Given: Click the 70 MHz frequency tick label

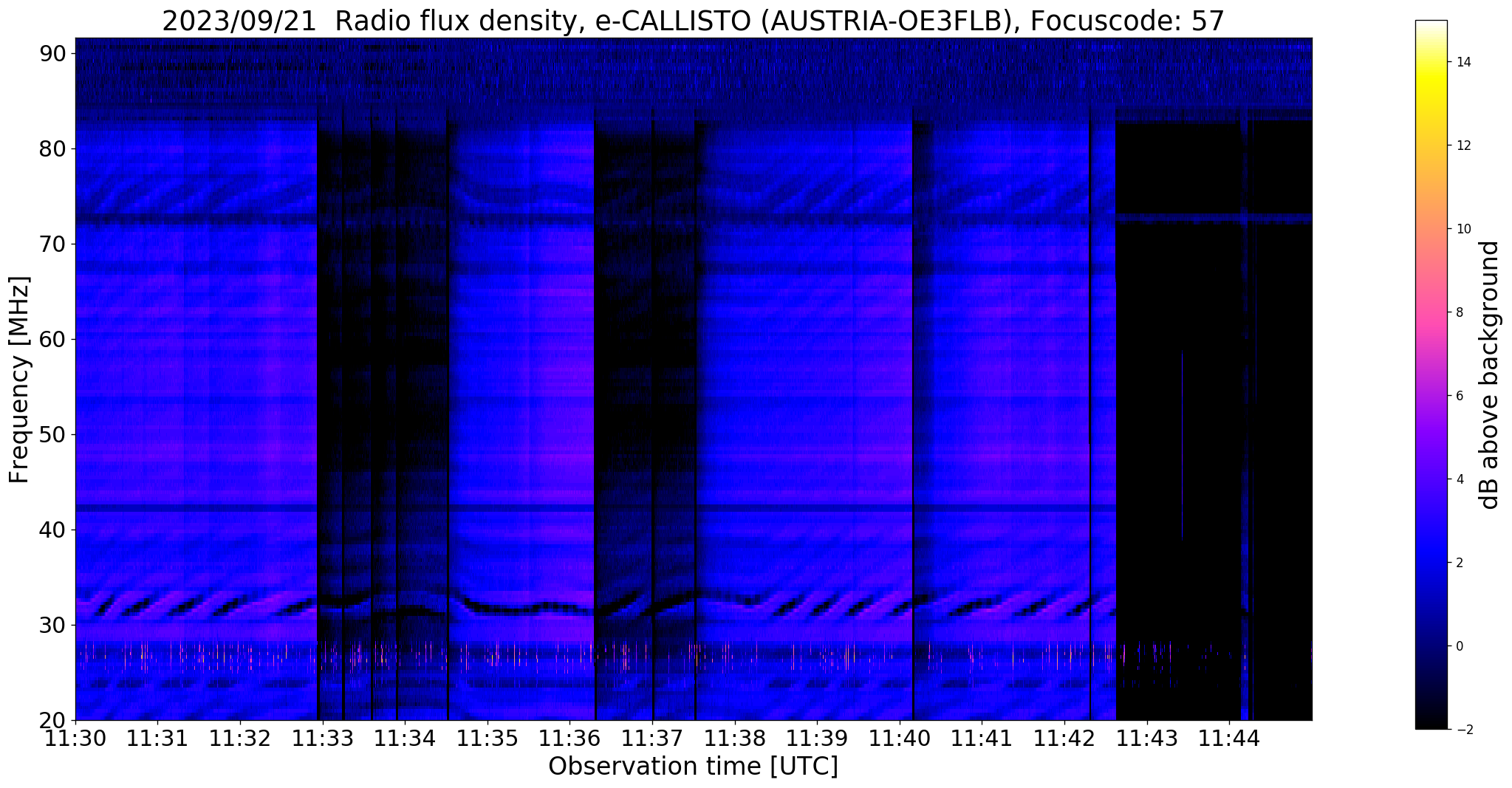Looking at the screenshot, I should pyautogui.click(x=52, y=244).
